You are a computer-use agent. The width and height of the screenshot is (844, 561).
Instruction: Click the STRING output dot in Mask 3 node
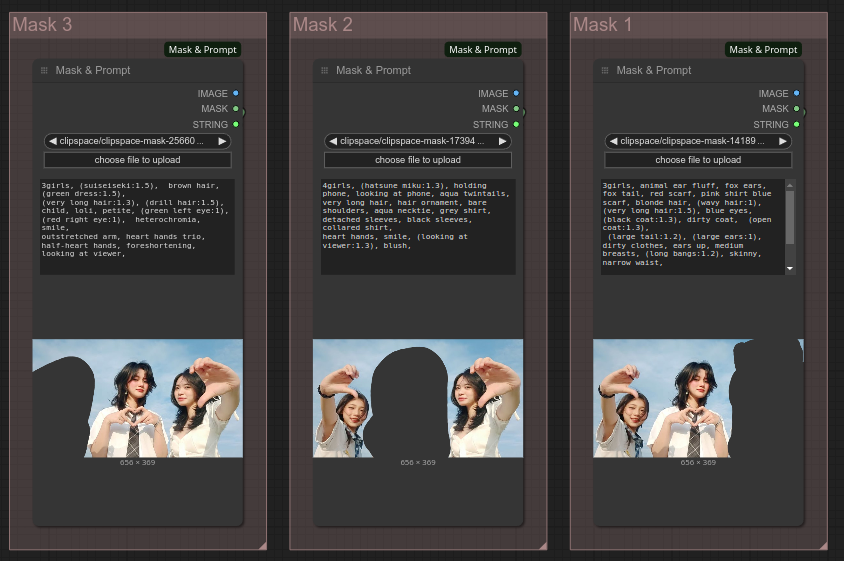pyautogui.click(x=236, y=124)
